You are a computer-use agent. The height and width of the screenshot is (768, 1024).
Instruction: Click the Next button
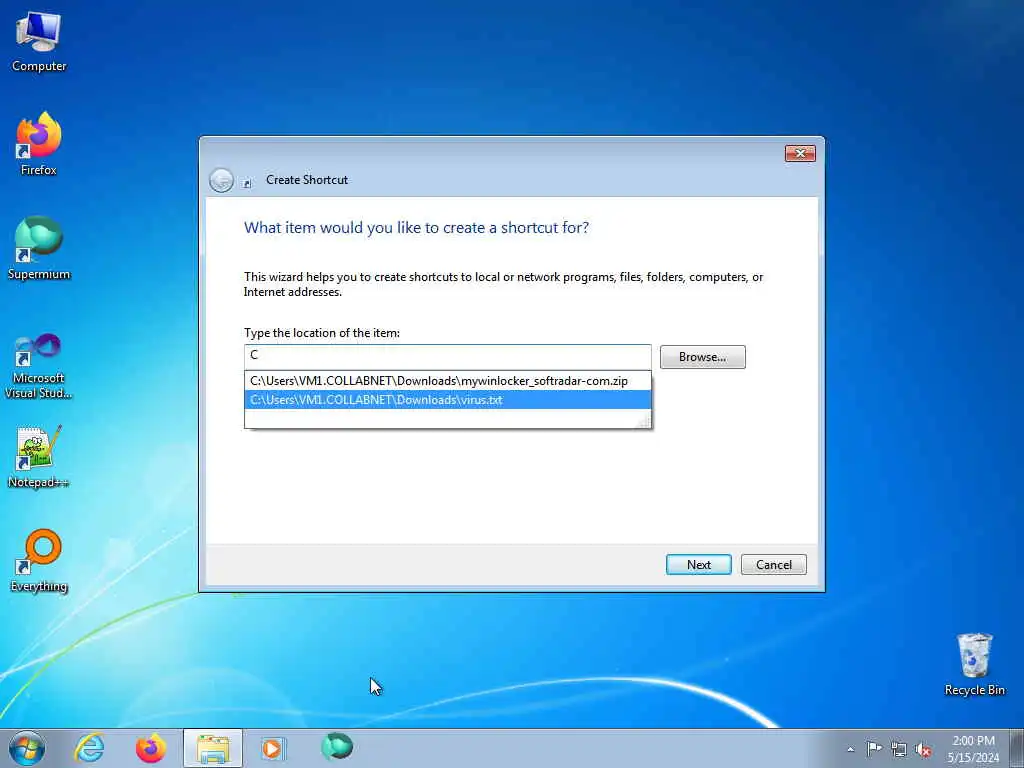point(699,565)
